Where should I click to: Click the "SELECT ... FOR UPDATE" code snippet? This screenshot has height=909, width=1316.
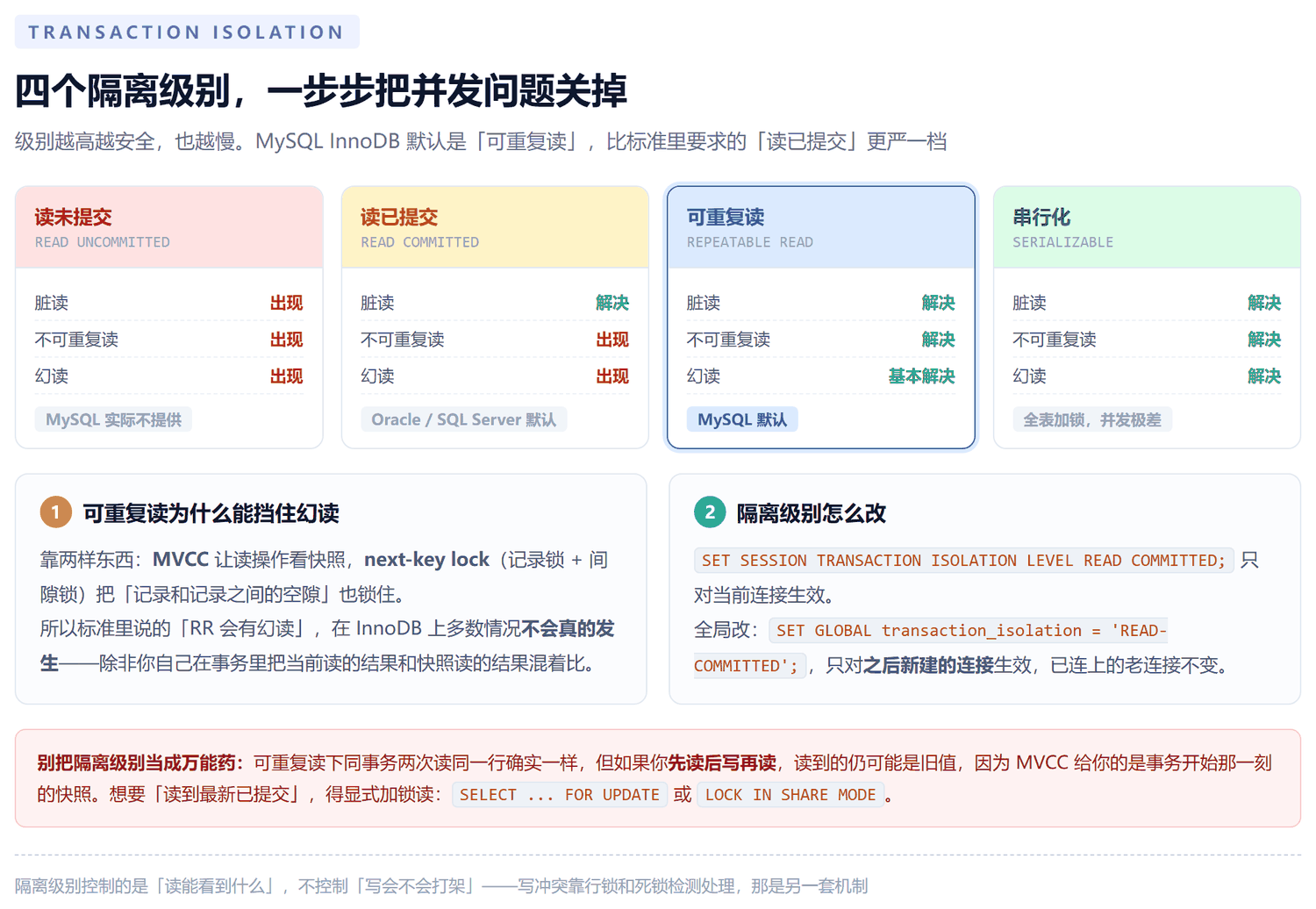[x=560, y=795]
